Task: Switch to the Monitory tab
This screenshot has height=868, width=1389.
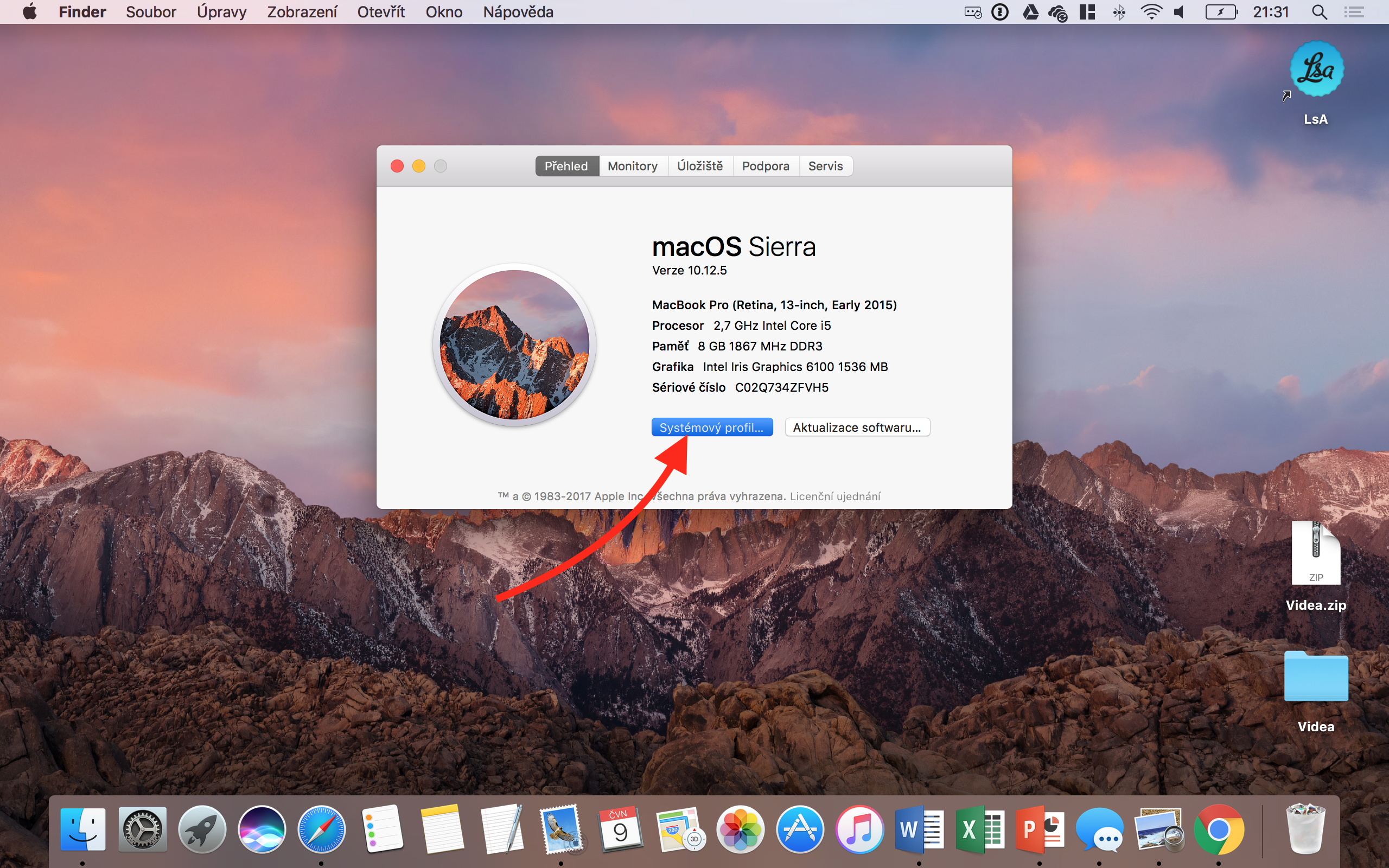Action: [633, 166]
